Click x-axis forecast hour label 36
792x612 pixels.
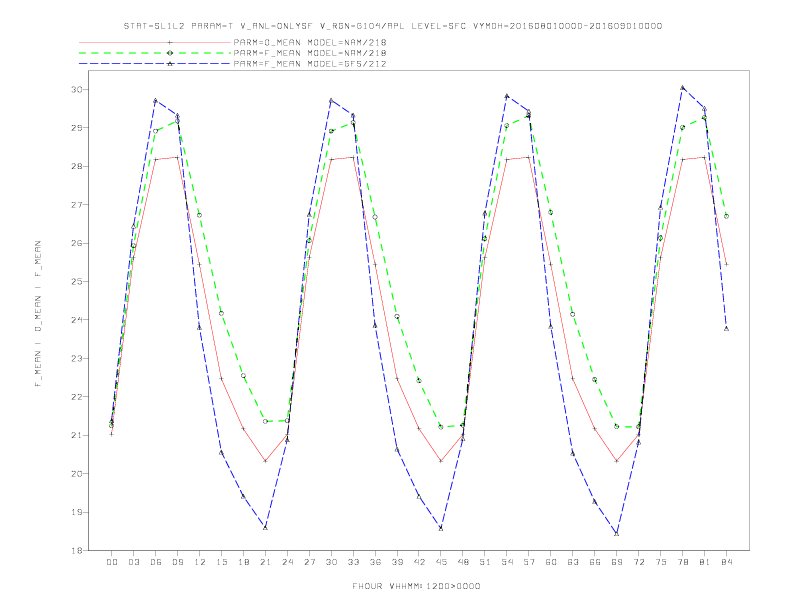pyautogui.click(x=375, y=562)
